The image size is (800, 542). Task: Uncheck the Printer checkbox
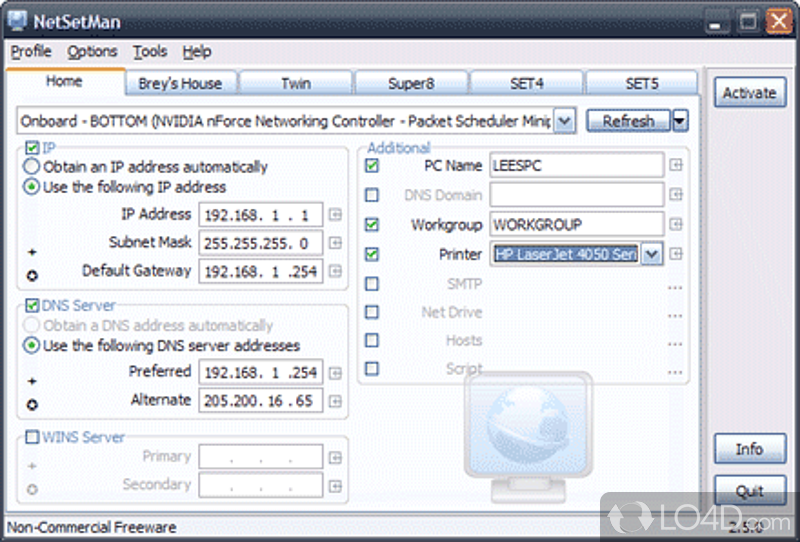(x=372, y=254)
